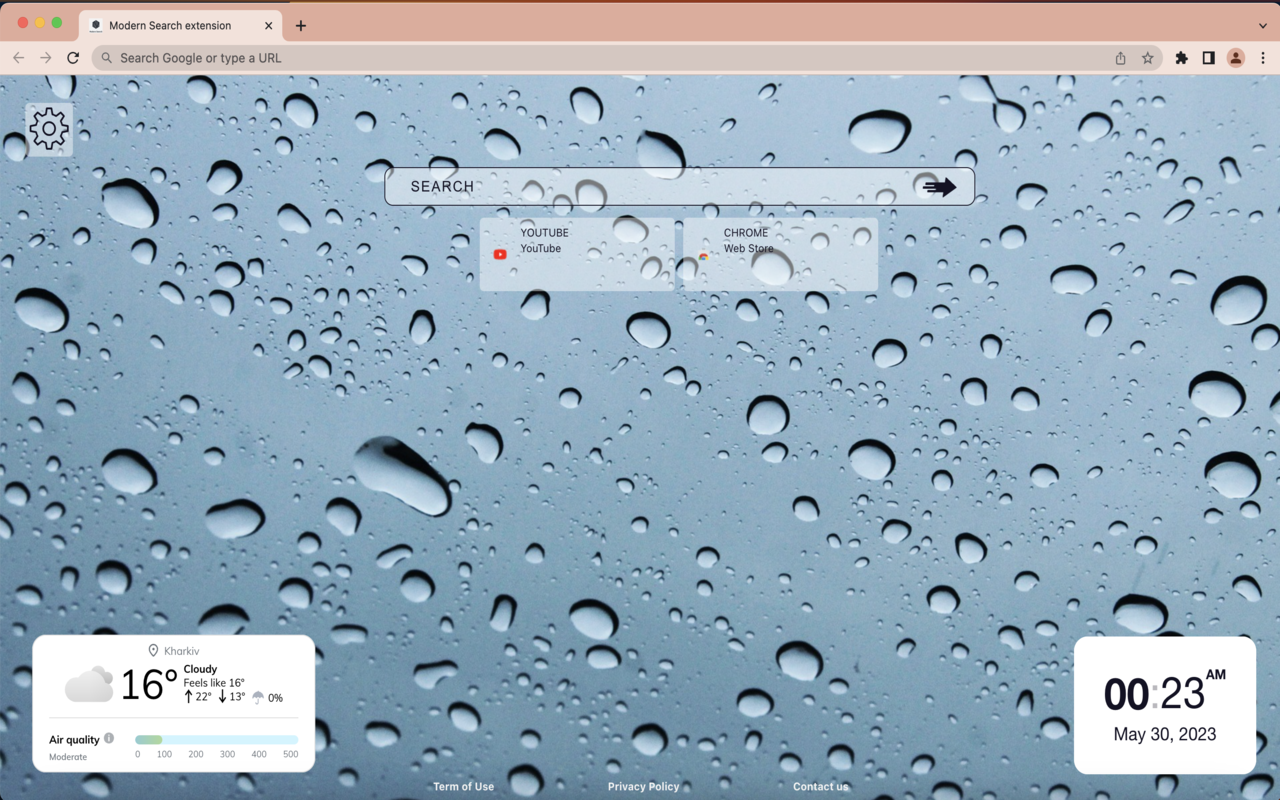Toggle the Chrome side panel icon
The image size is (1280, 800).
point(1208,58)
